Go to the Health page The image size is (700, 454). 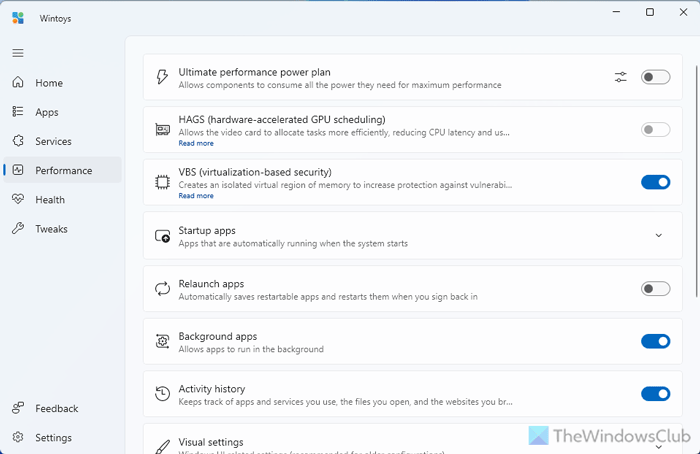(50, 200)
